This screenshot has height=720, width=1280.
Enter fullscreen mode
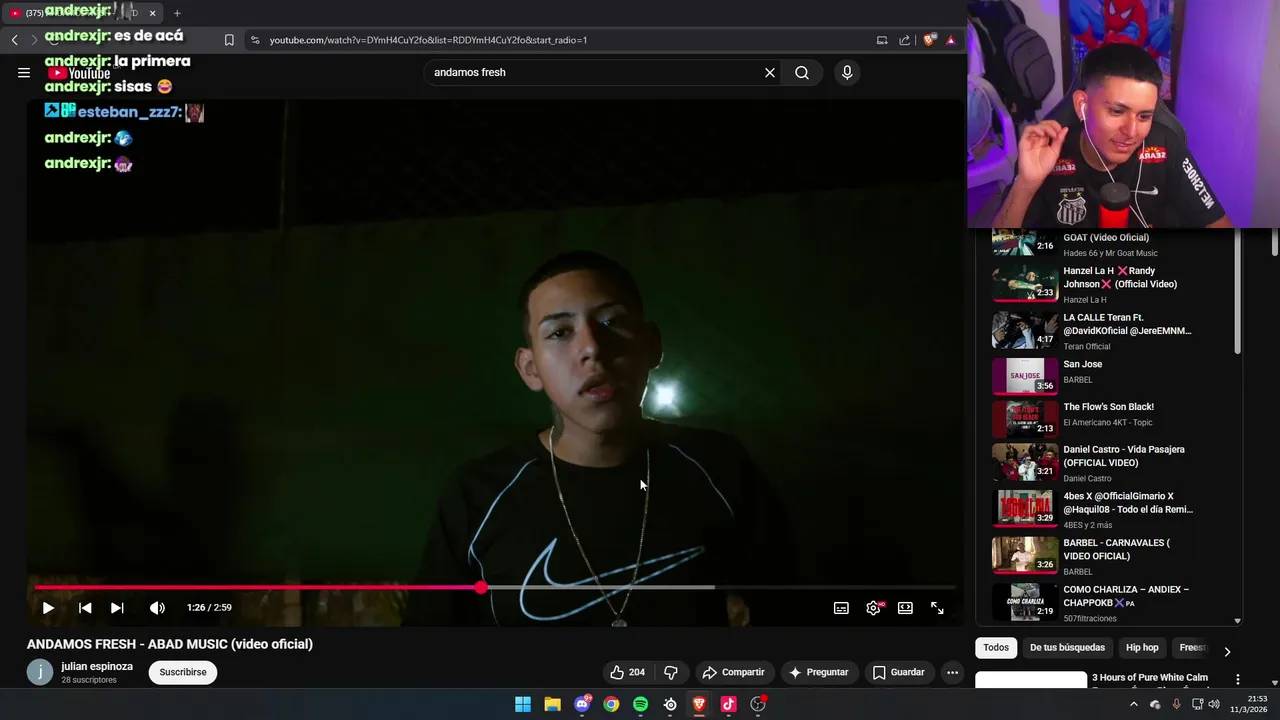click(x=937, y=607)
